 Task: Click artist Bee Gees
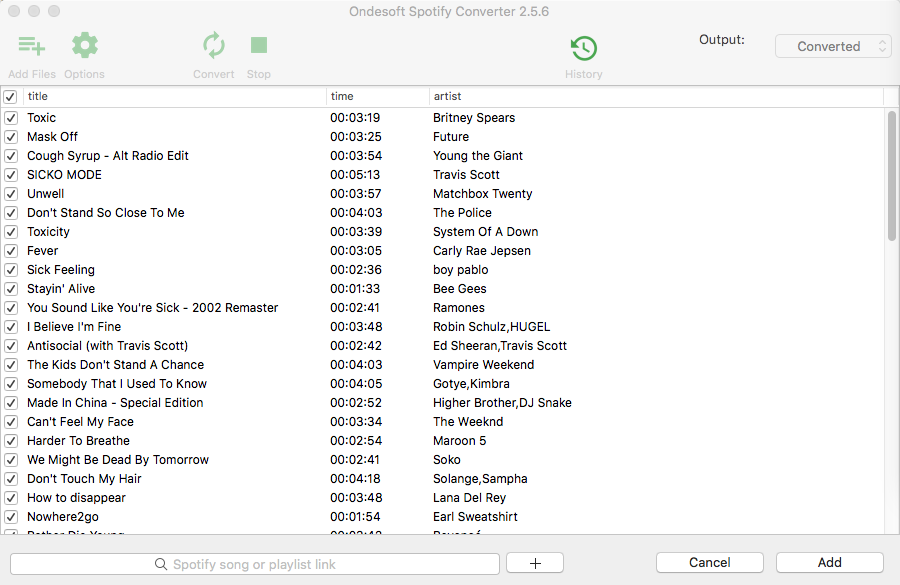click(x=460, y=289)
